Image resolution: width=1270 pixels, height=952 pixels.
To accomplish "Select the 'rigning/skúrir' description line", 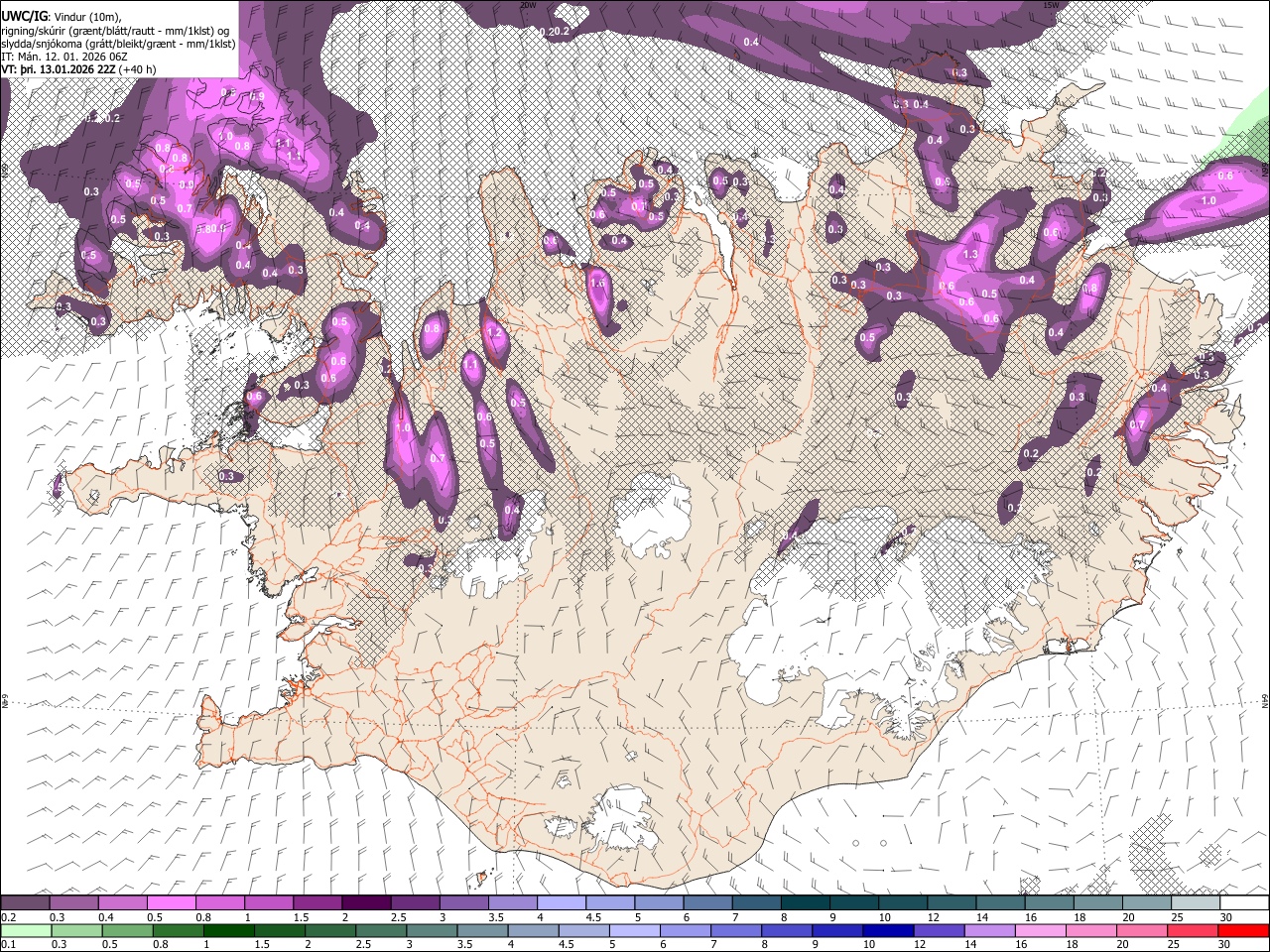I will (116, 31).
